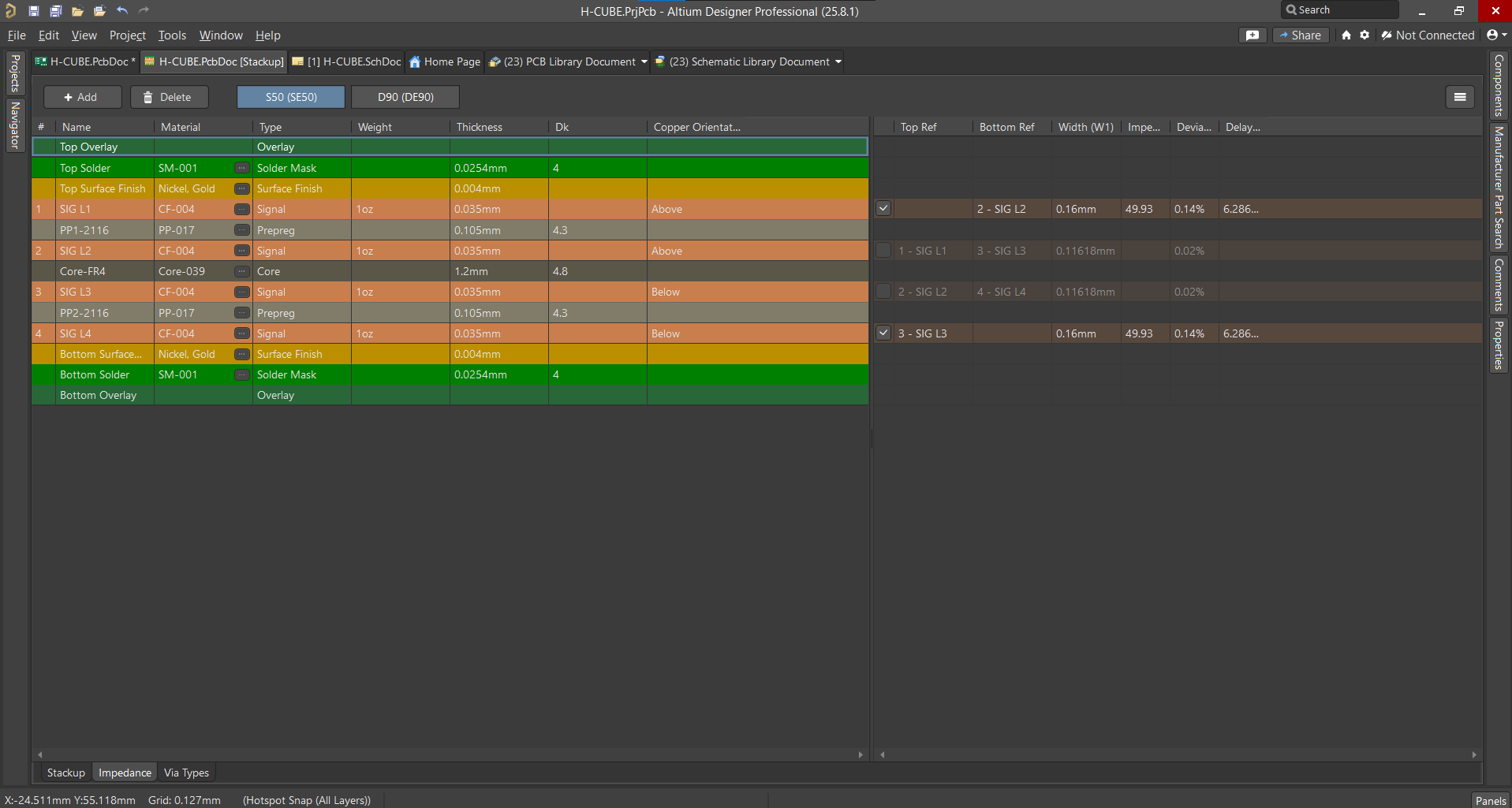
Task: Open the Tools menu
Action: click(172, 35)
